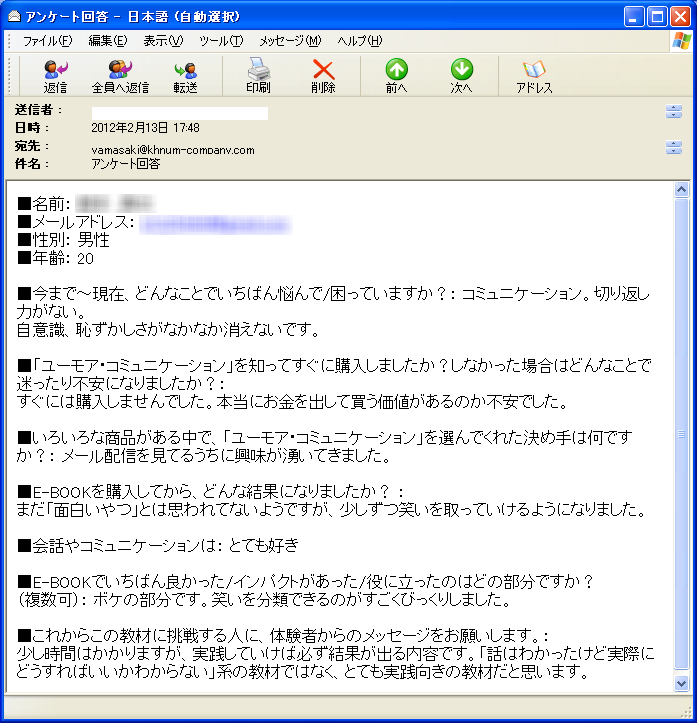Click the Forward (転送) icon
This screenshot has height=723, width=697.
[x=185, y=76]
